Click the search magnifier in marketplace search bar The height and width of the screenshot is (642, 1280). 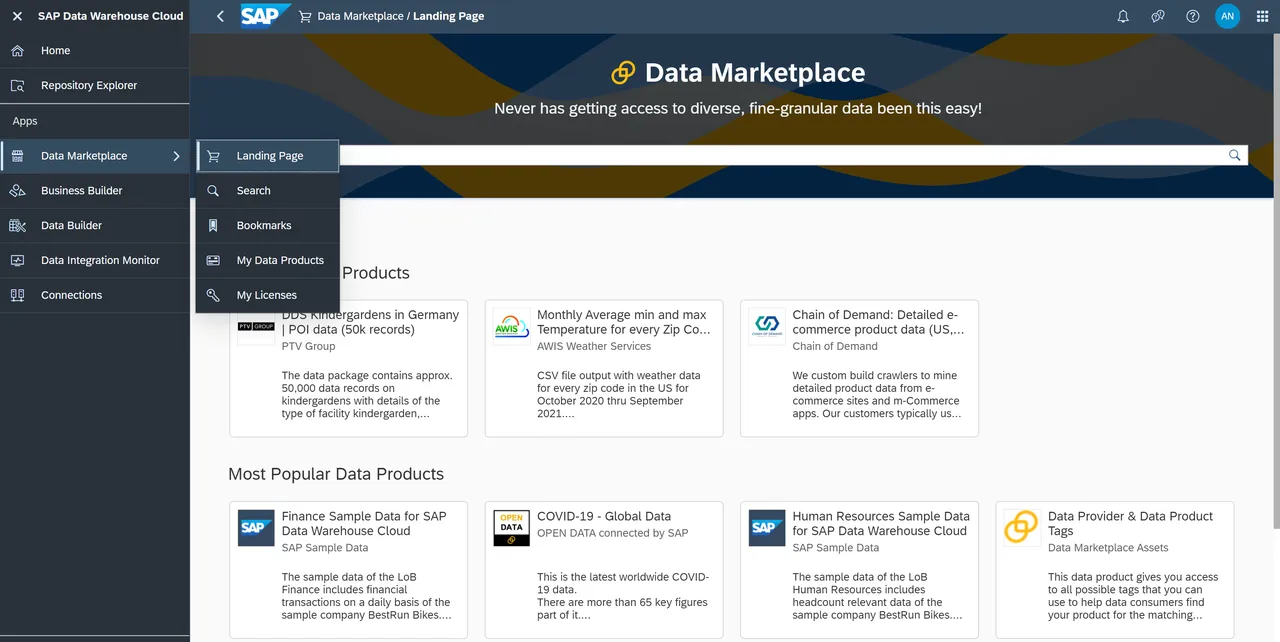pyautogui.click(x=1235, y=155)
